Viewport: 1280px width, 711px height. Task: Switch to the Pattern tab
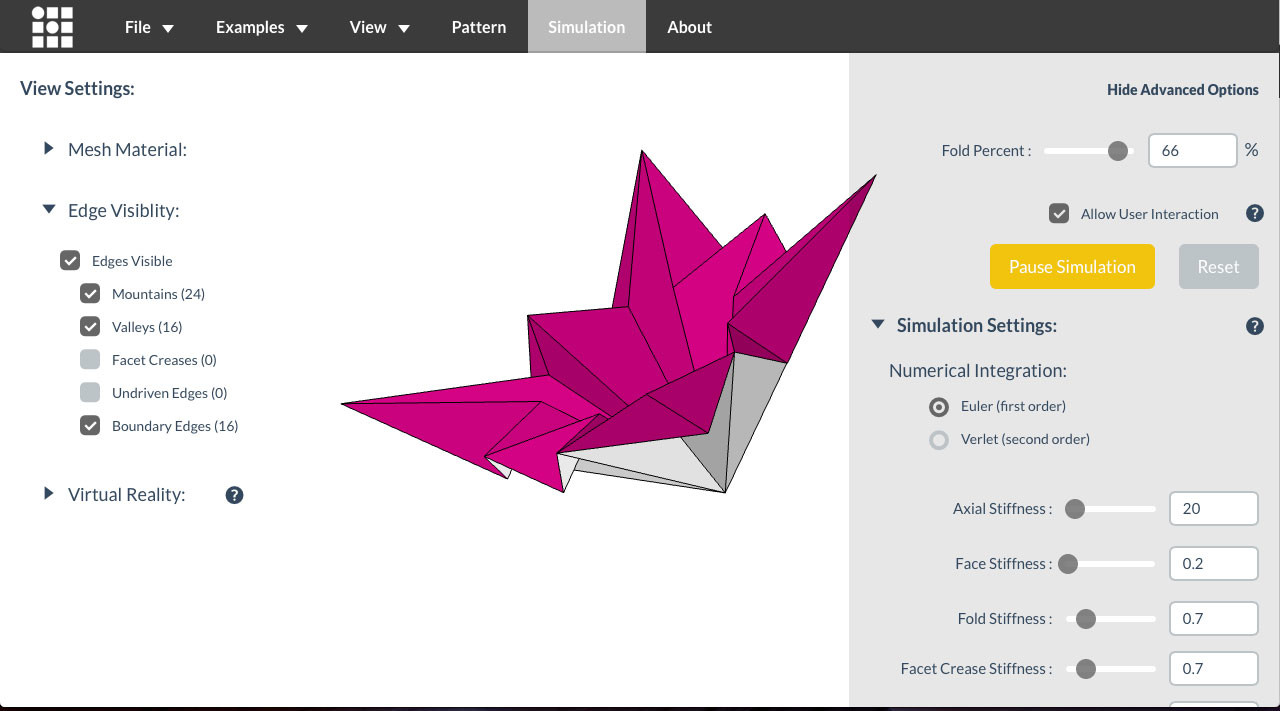478,27
